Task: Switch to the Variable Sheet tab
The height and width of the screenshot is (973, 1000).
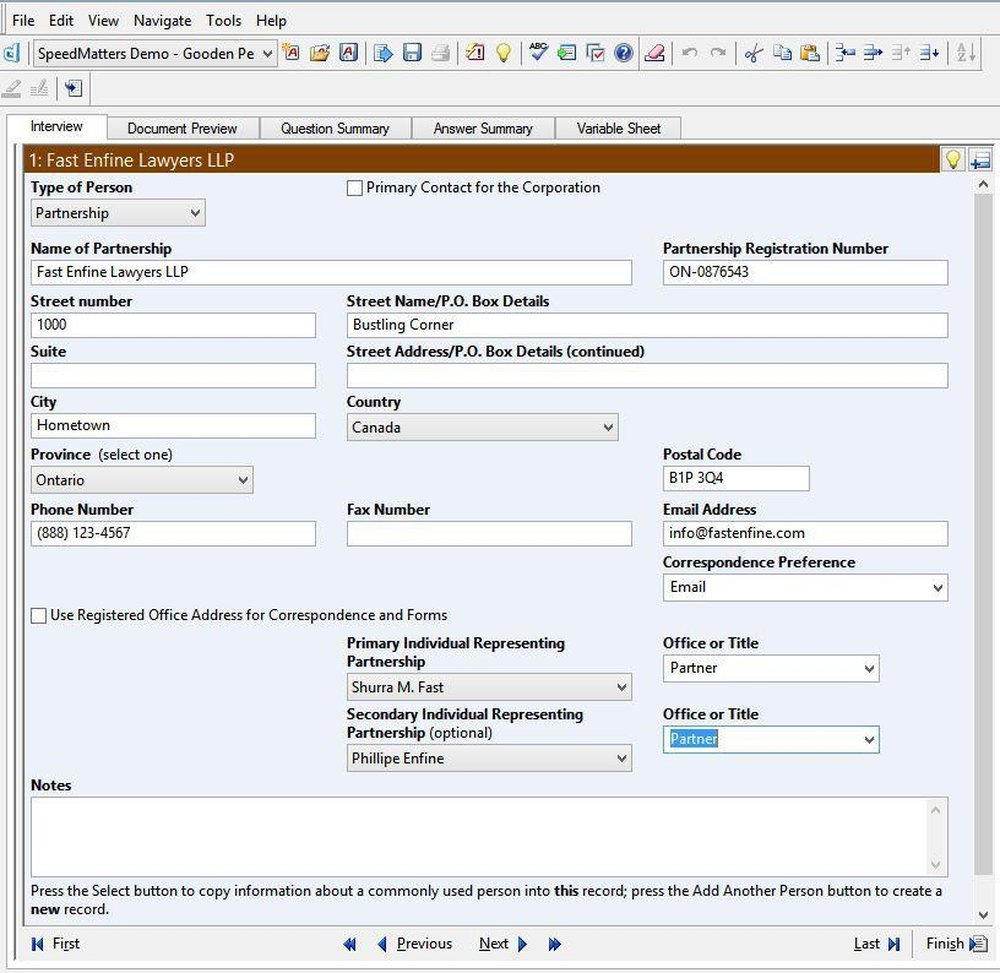Action: [x=619, y=128]
